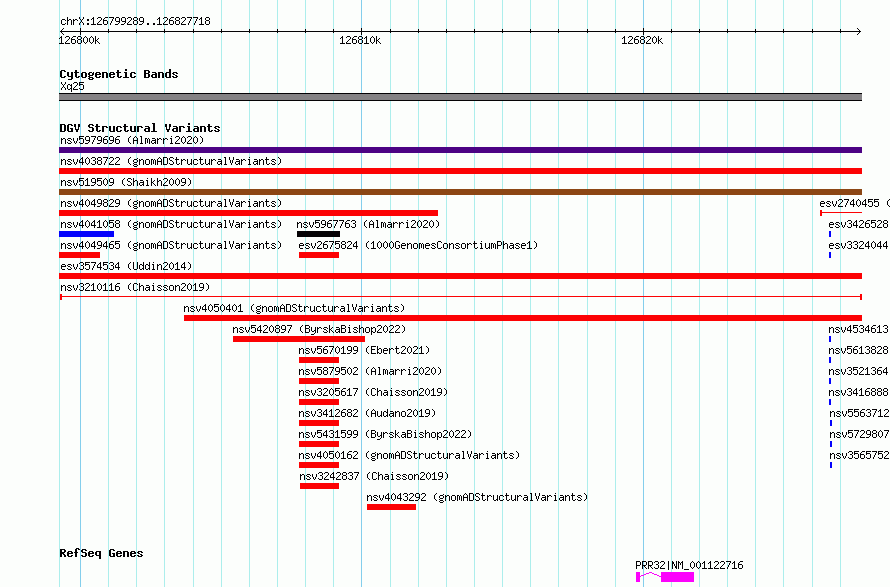Click the esv3574534 (Uddin2014) label
Viewport: 890px width, 587px height.
[x=126, y=266]
